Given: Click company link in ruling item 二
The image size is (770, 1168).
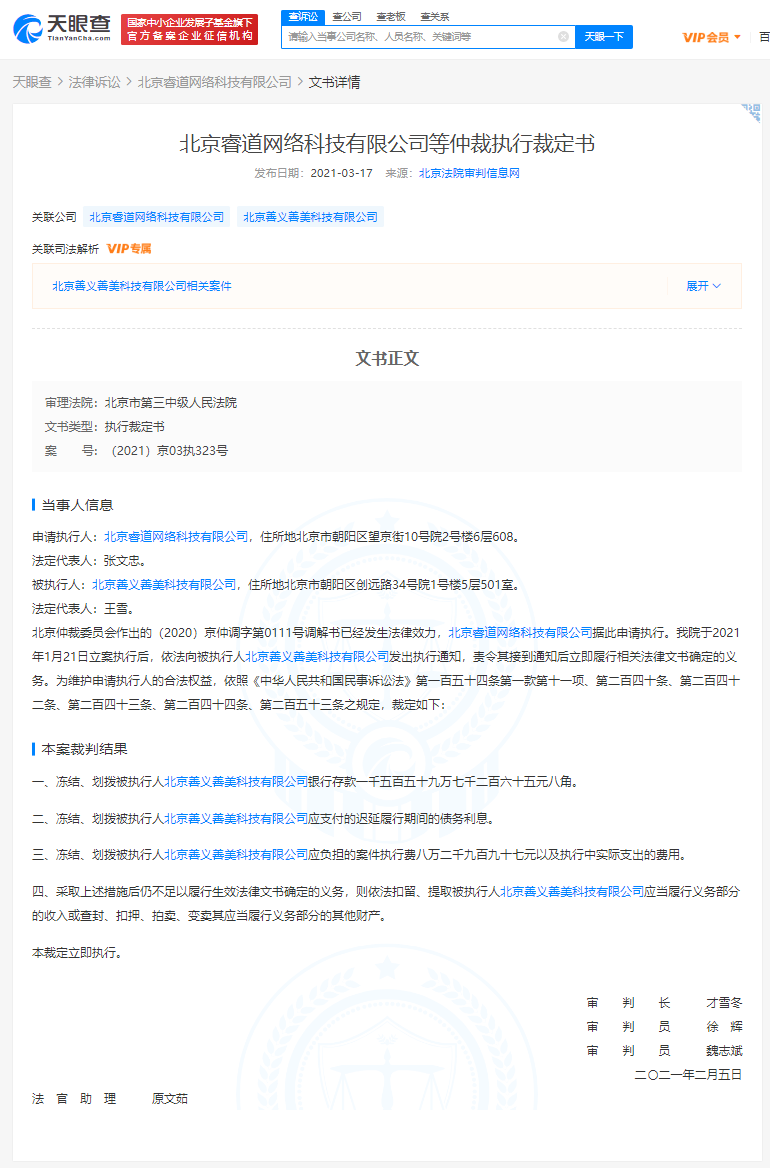Looking at the screenshot, I should pyautogui.click(x=235, y=818).
